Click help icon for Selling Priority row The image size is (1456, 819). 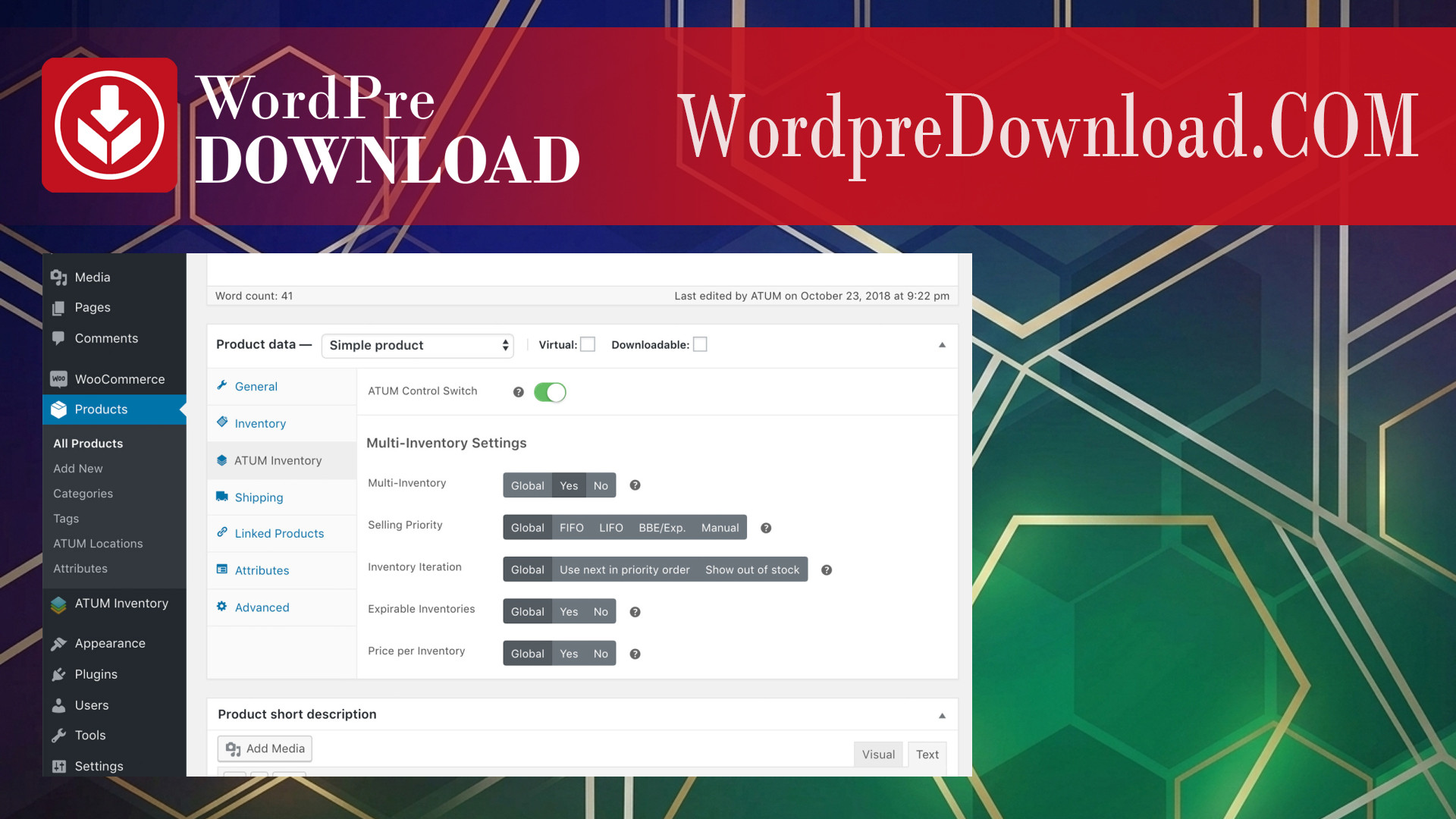tap(766, 528)
